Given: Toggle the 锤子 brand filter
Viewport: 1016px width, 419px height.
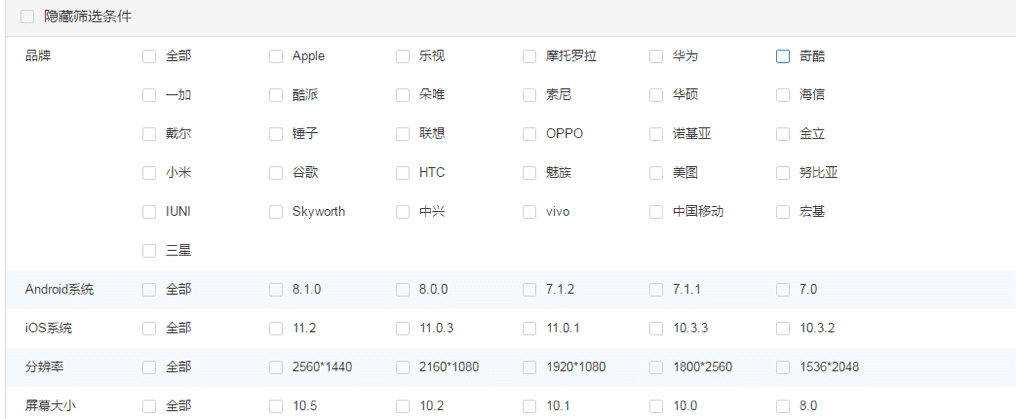Looking at the screenshot, I should tap(276, 134).
